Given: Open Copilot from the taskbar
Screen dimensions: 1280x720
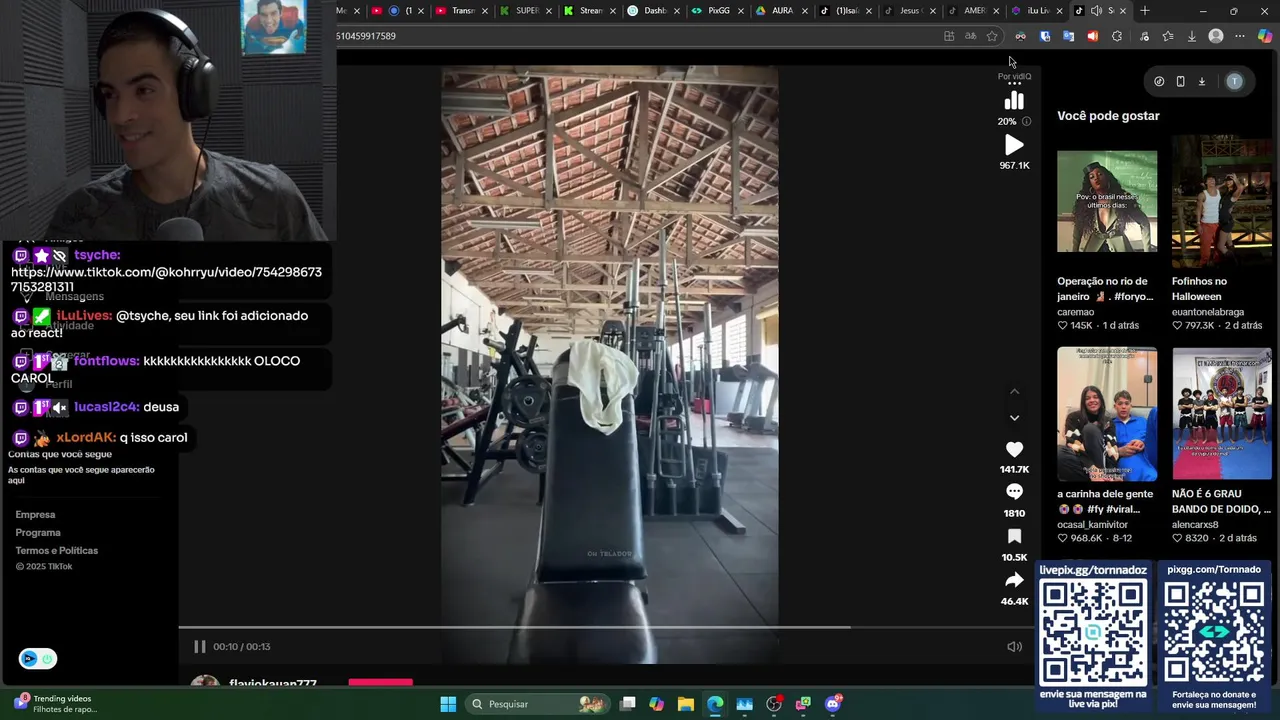Looking at the screenshot, I should [656, 704].
